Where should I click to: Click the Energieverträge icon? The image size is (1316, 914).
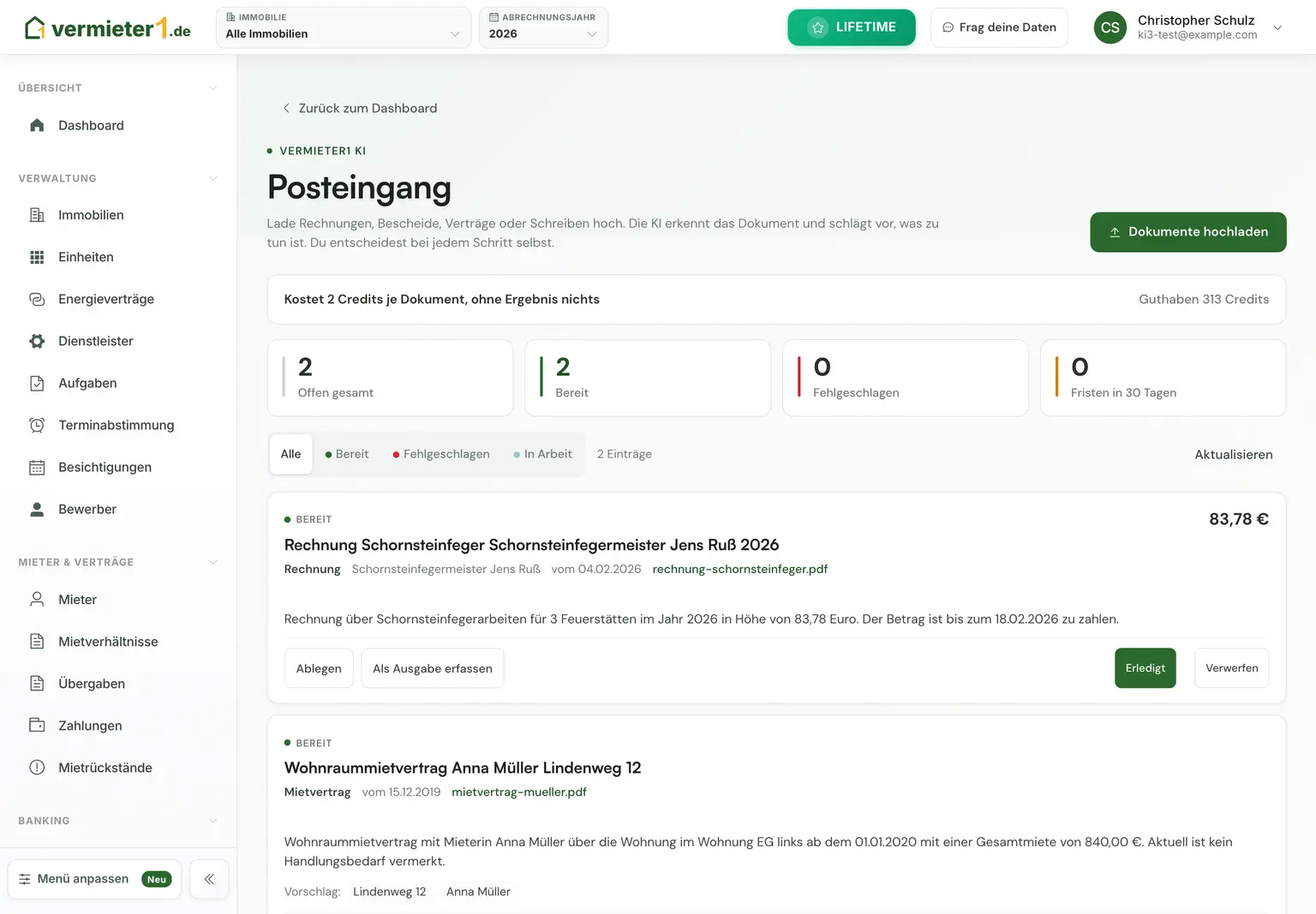pyautogui.click(x=37, y=299)
